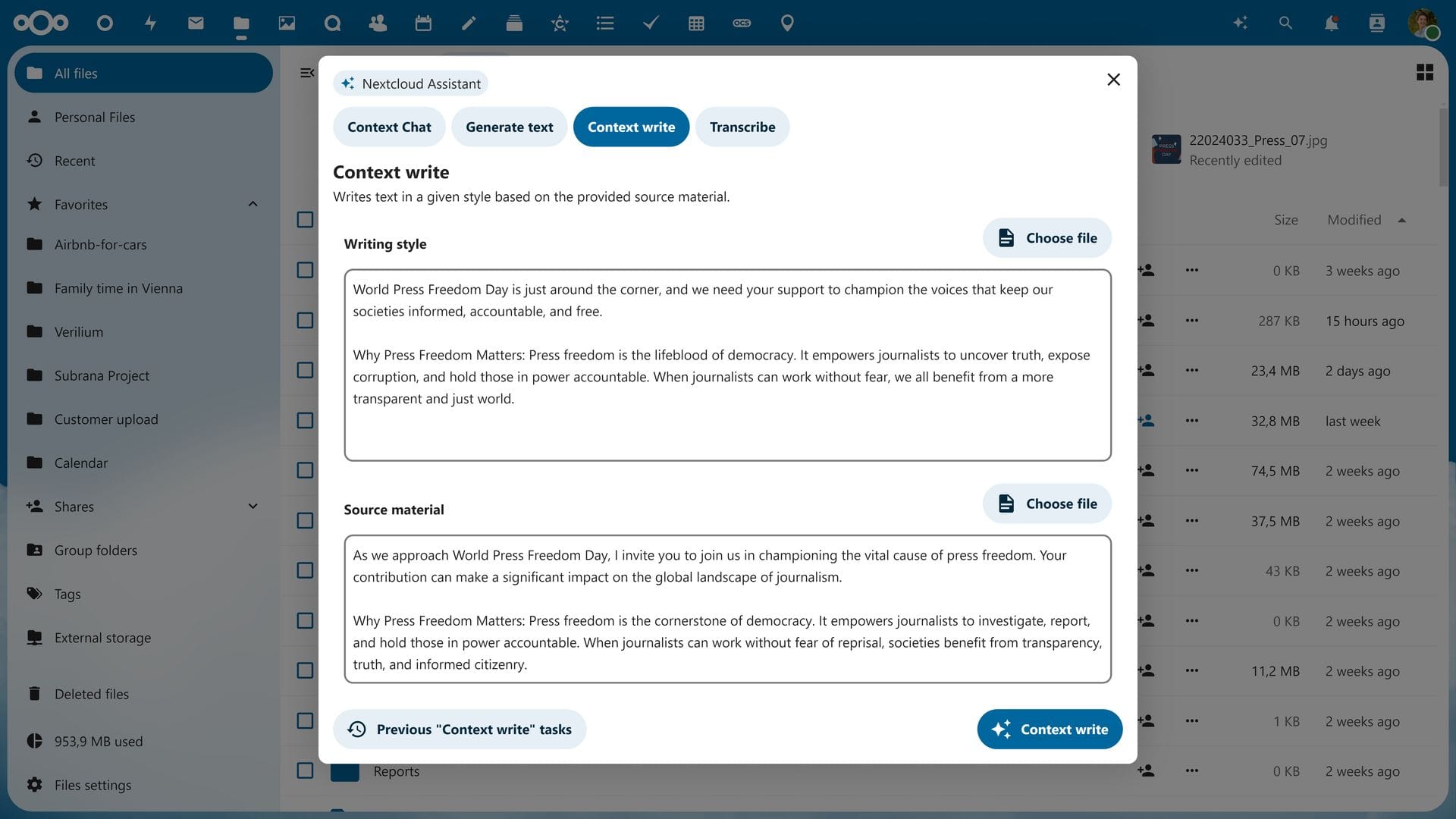Switch to the Context Chat tab
Image resolution: width=1456 pixels, height=819 pixels.
click(388, 127)
